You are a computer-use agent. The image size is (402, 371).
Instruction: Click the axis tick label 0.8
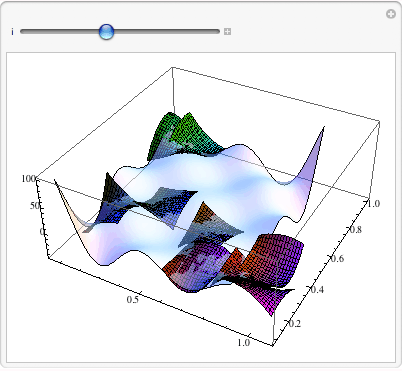[x=355, y=230]
